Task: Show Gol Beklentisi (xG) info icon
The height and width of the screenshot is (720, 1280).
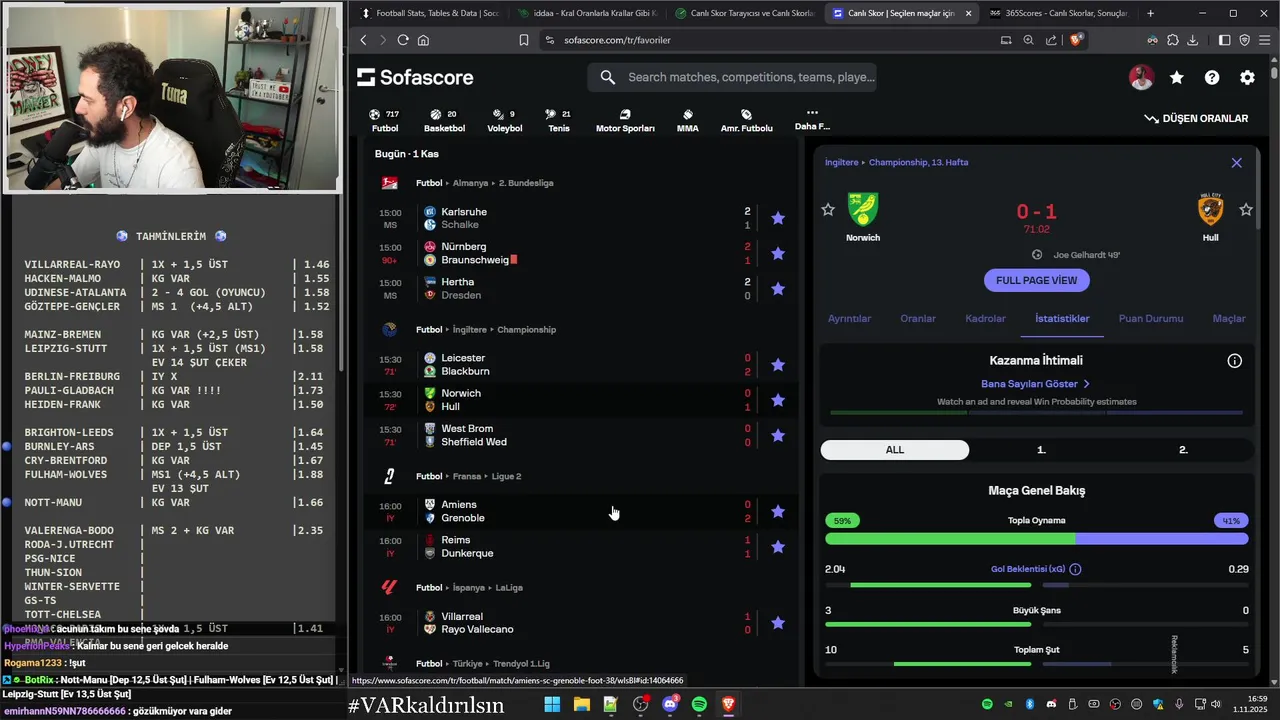Action: tap(1075, 569)
